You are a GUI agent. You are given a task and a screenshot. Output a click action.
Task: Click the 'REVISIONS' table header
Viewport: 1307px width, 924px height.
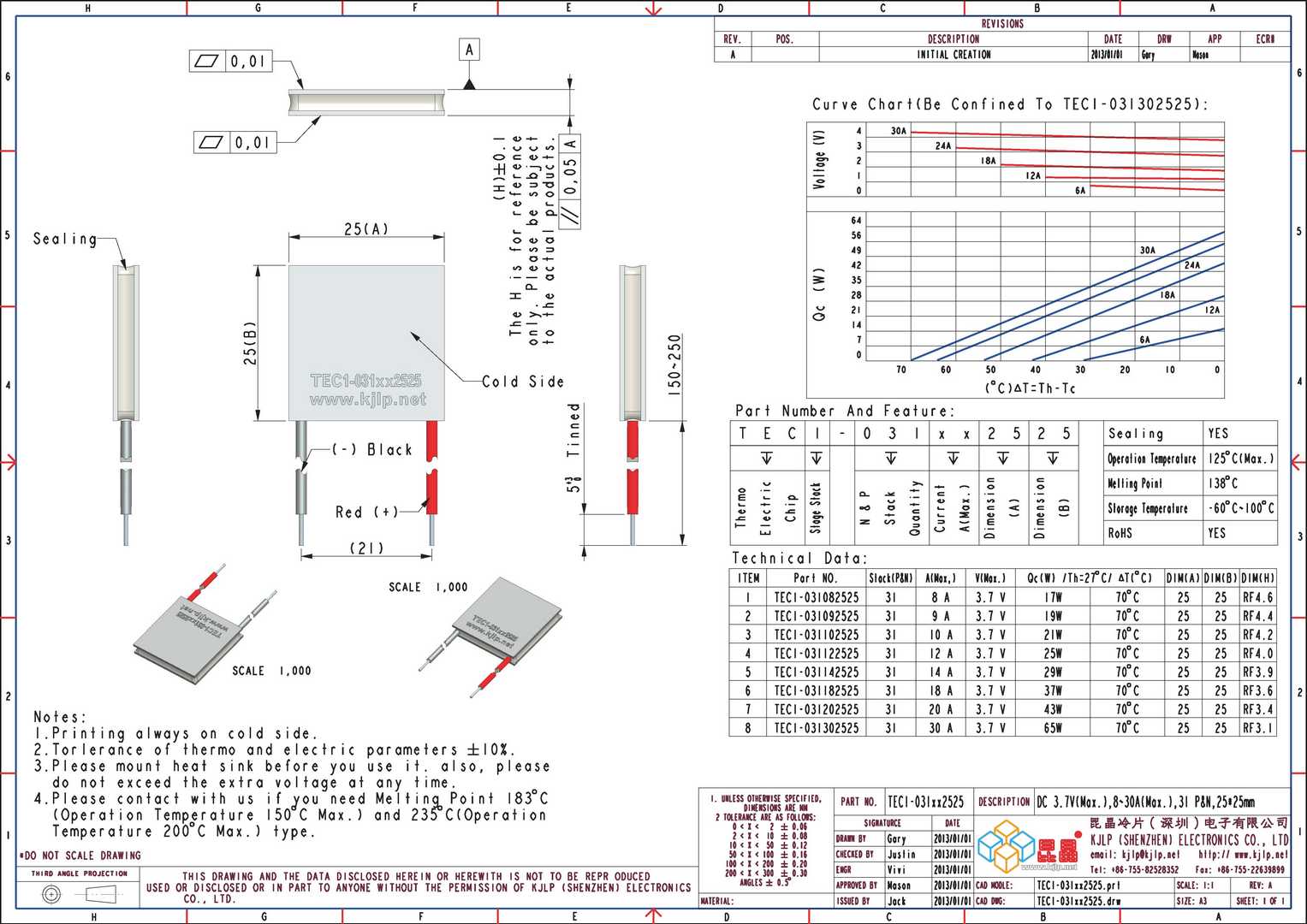[x=1002, y=24]
